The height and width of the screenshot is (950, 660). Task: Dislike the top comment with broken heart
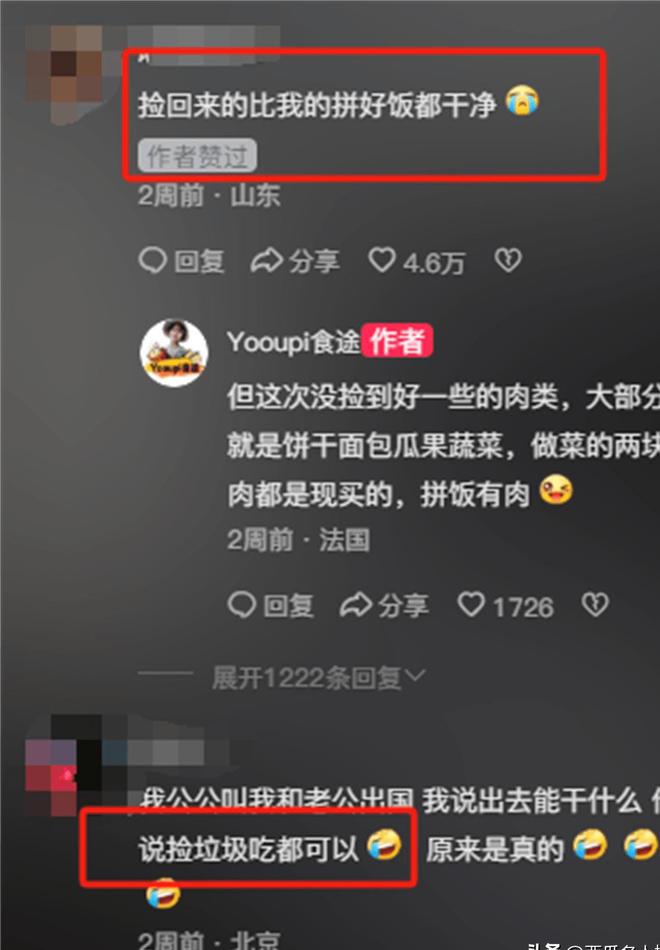(x=508, y=261)
